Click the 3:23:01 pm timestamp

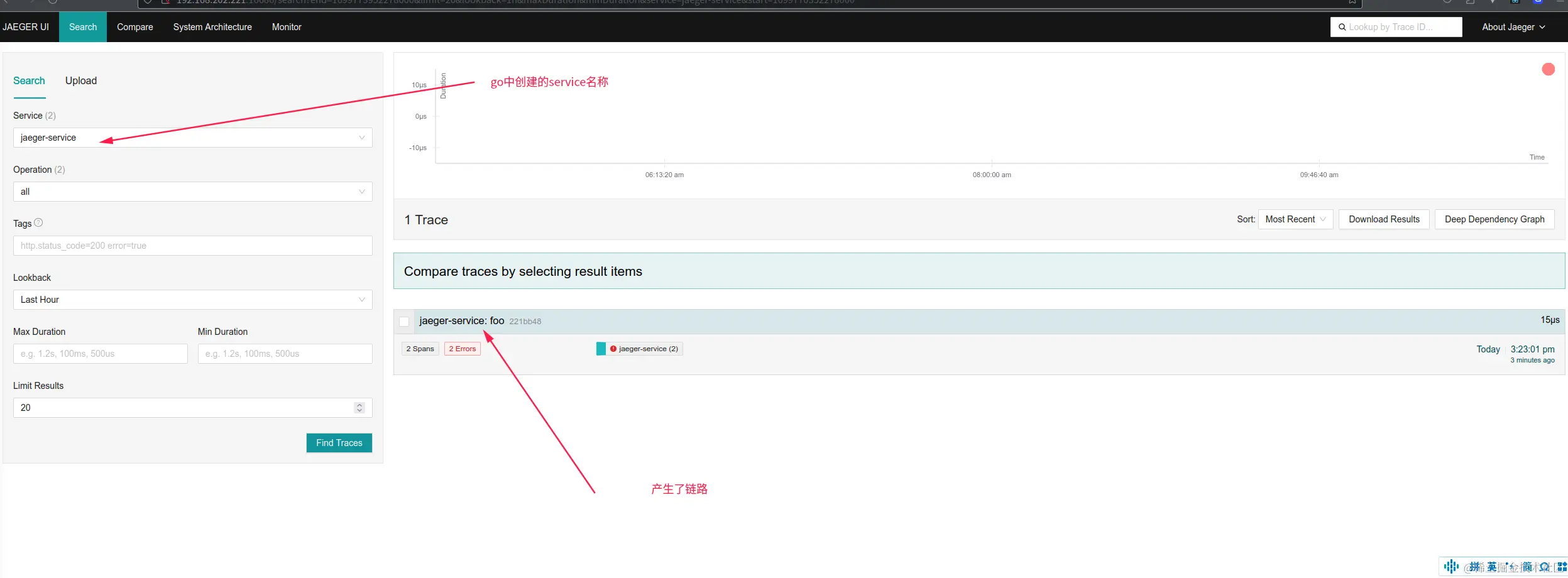pyautogui.click(x=1532, y=349)
